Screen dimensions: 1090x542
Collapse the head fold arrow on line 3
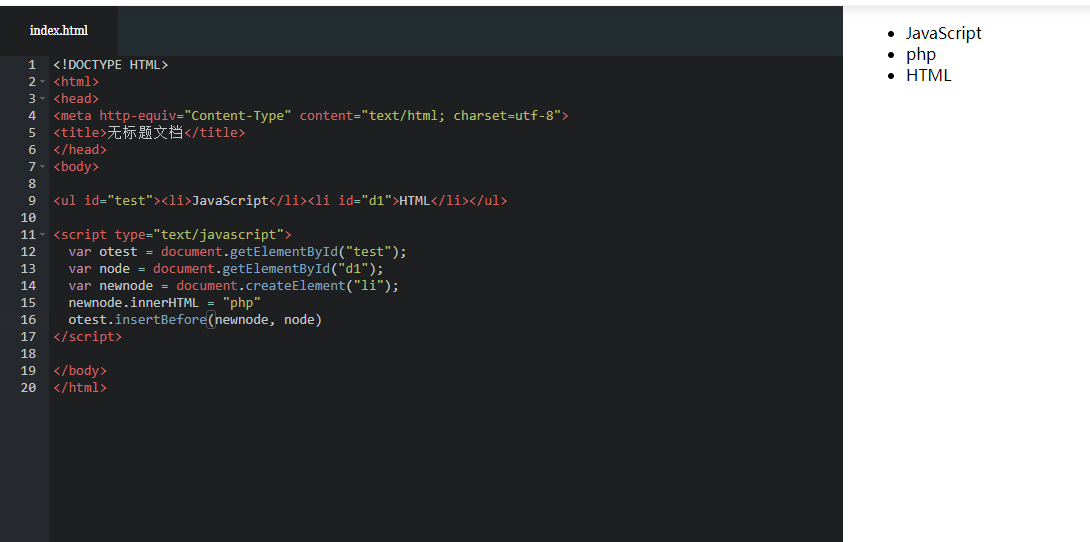[x=43, y=99]
